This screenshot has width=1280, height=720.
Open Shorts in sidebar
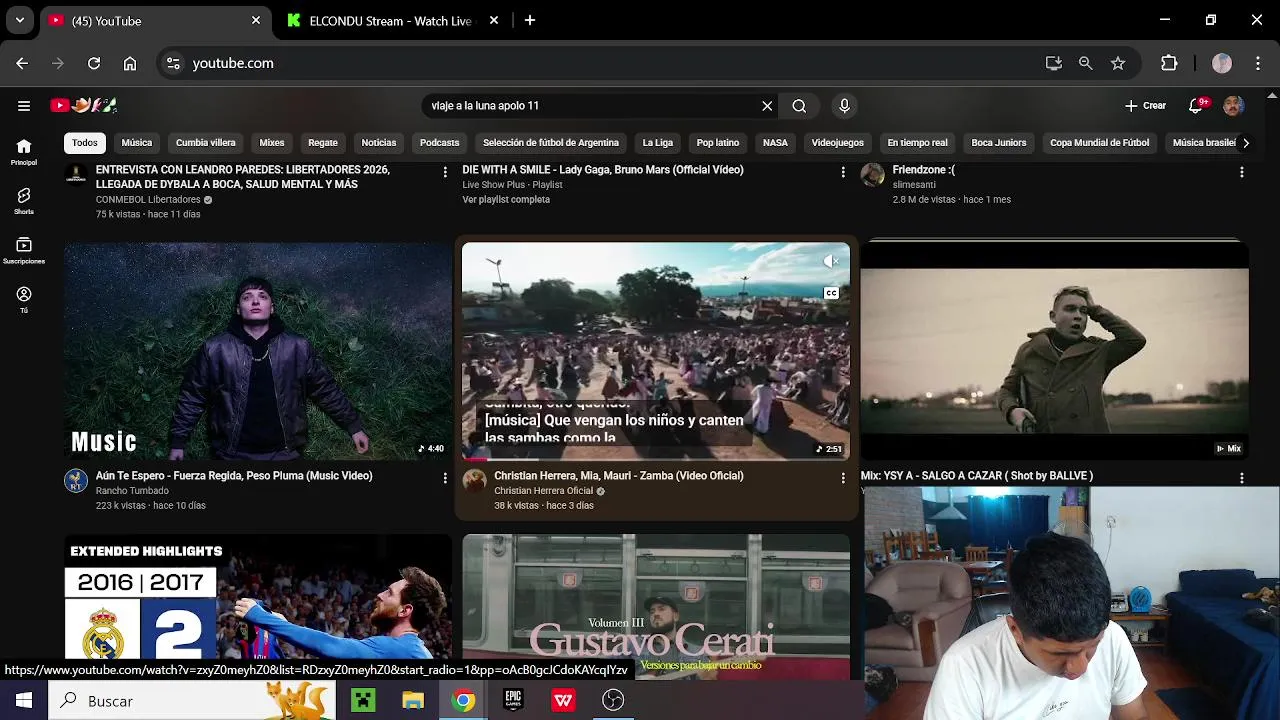pos(24,201)
